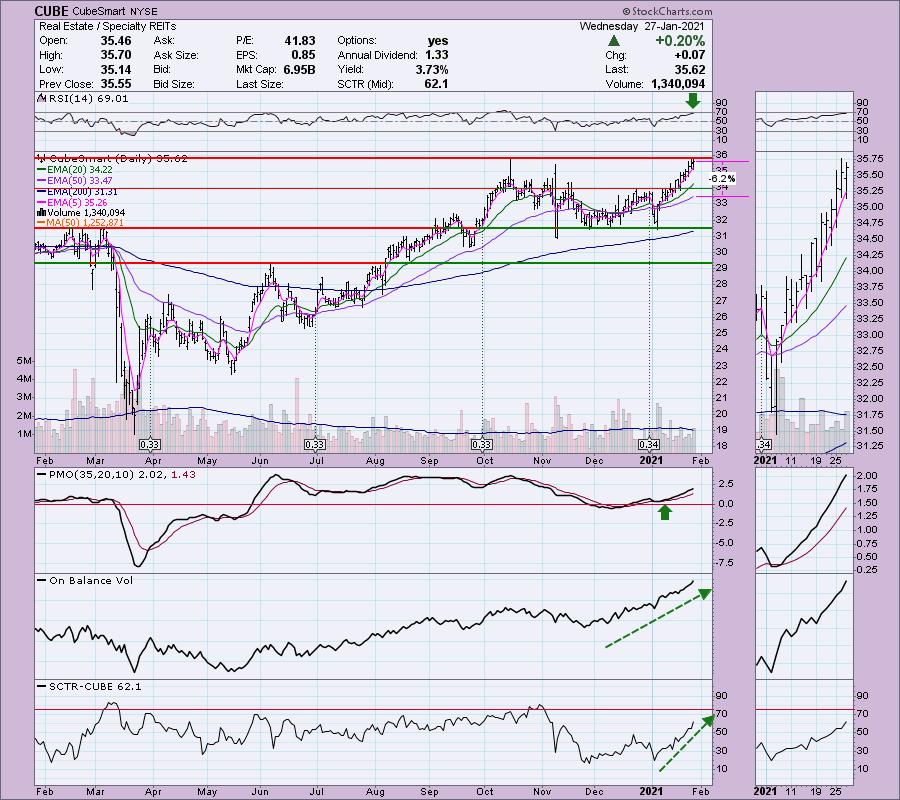Click the PMO signal value 1.43
This screenshot has width=900, height=800.
[183, 475]
